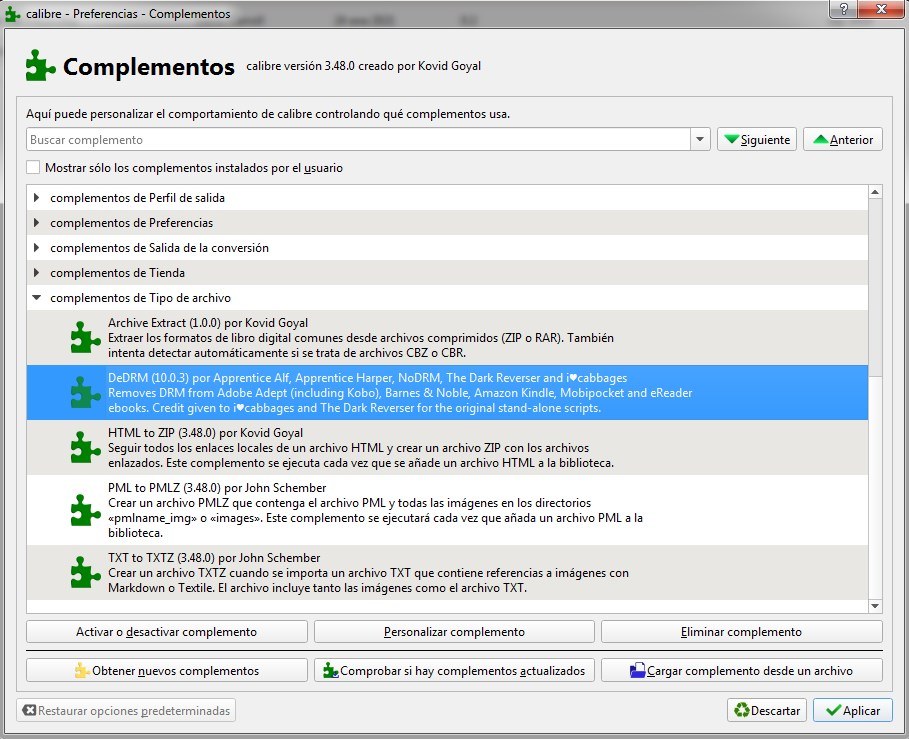This screenshot has height=739, width=909.
Task: Click the TXT to TXTZ plugin icon
Action: tap(86, 572)
